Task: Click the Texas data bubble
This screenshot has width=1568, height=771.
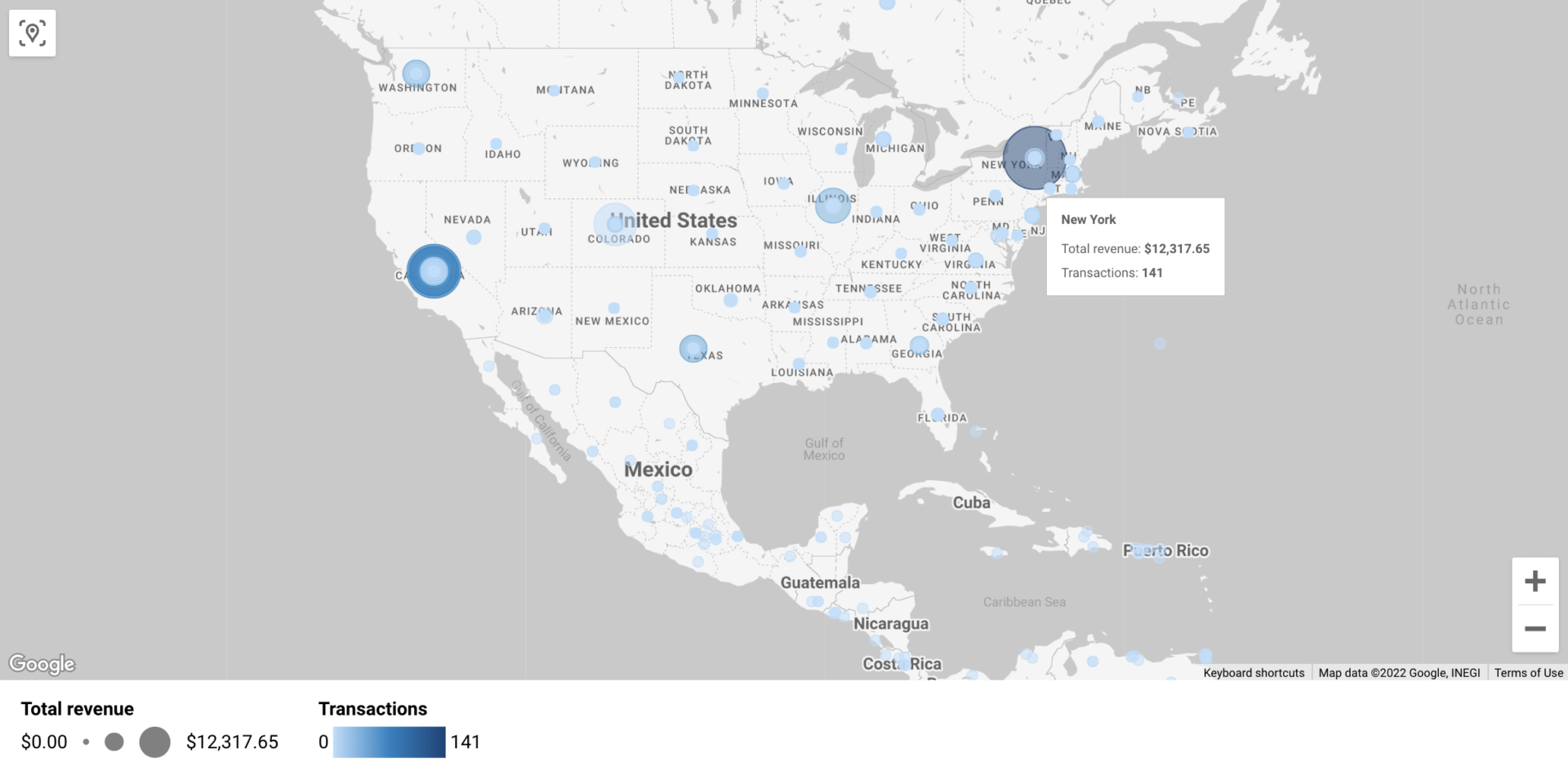Action: coord(695,347)
